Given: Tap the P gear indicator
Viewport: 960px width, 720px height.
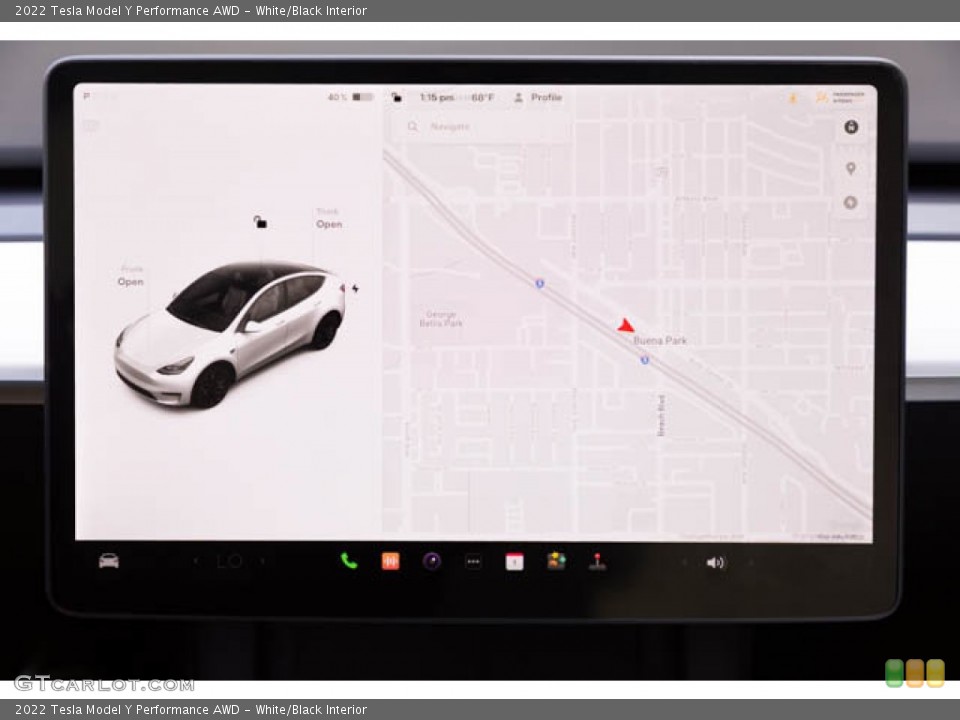Looking at the screenshot, I should (86, 97).
